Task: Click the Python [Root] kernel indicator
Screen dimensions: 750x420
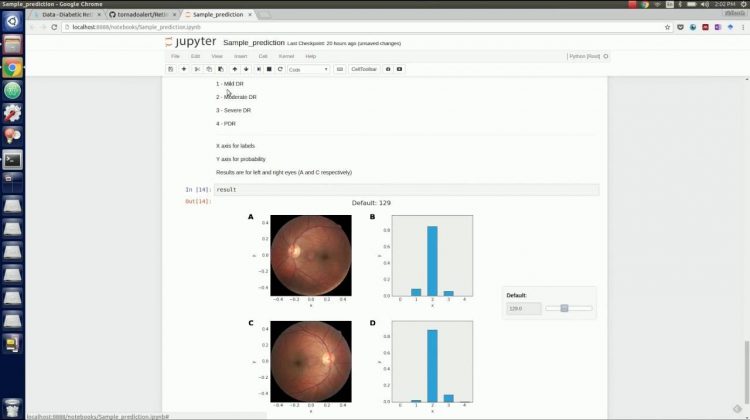Action: [x=584, y=56]
